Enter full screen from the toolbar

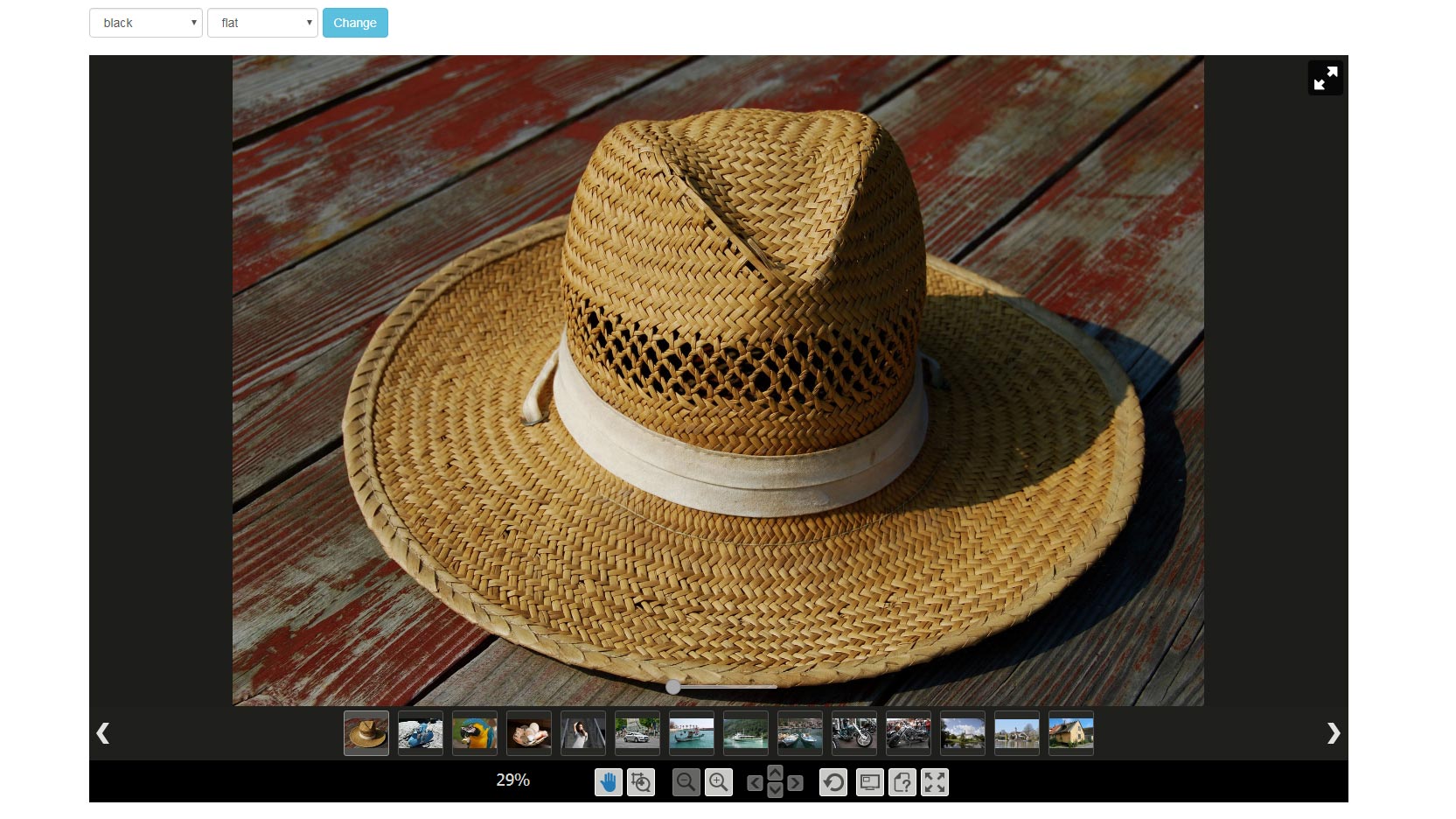pos(935,782)
